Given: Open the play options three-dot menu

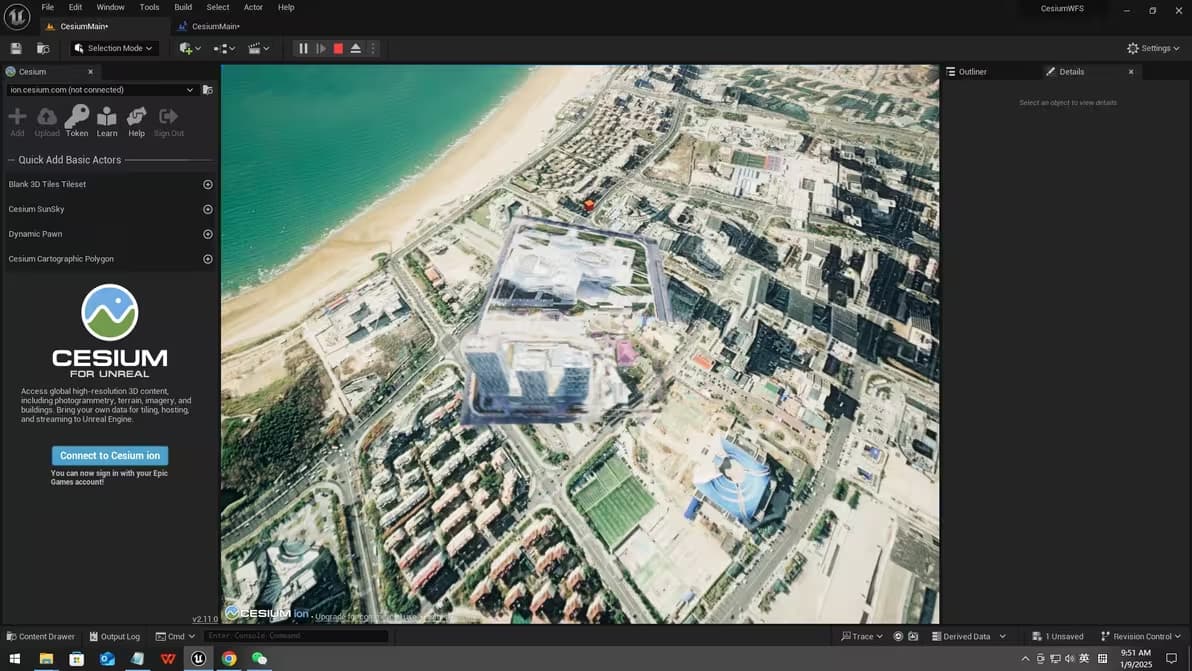Looking at the screenshot, I should (x=372, y=48).
